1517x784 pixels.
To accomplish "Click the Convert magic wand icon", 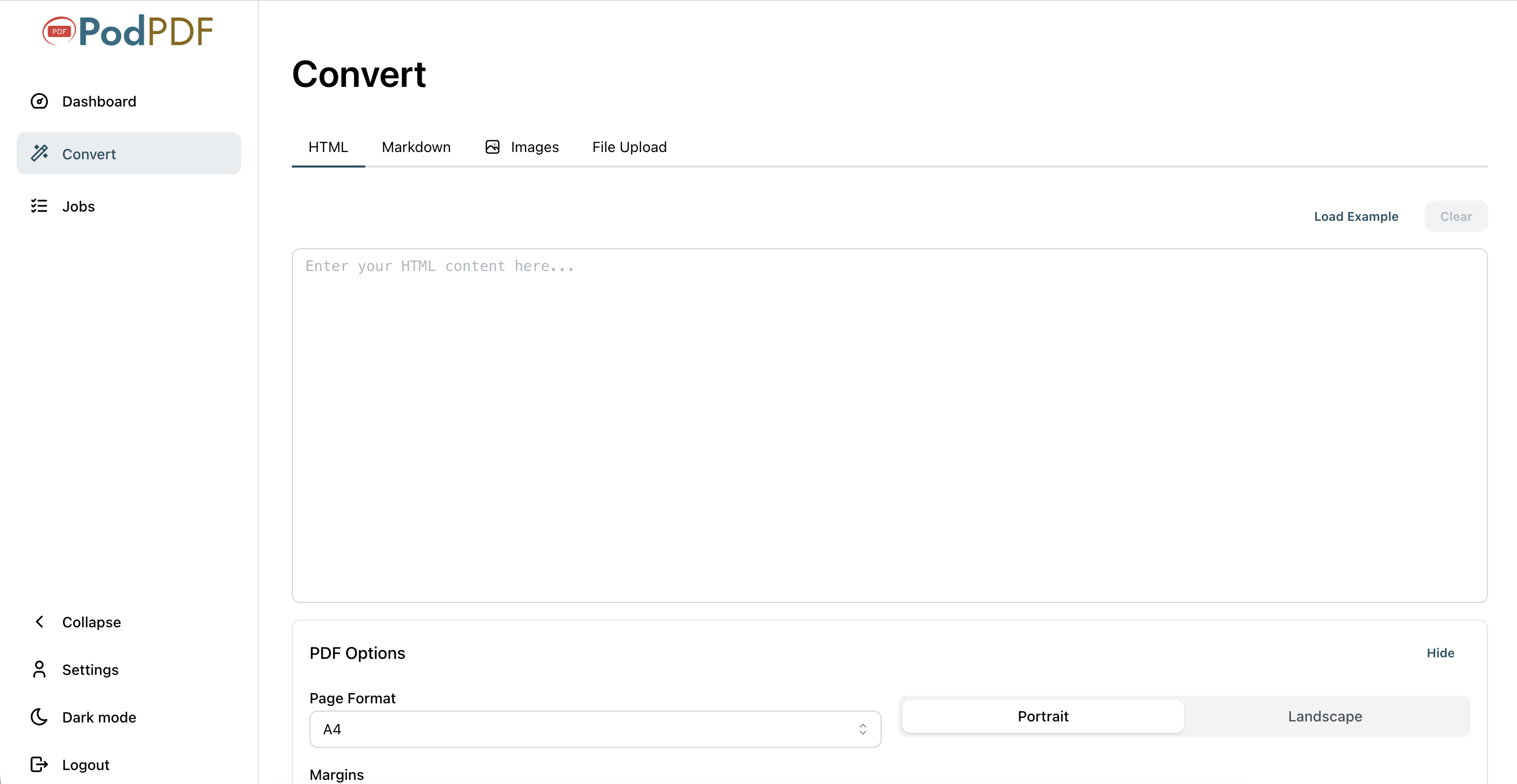I will 39,153.
